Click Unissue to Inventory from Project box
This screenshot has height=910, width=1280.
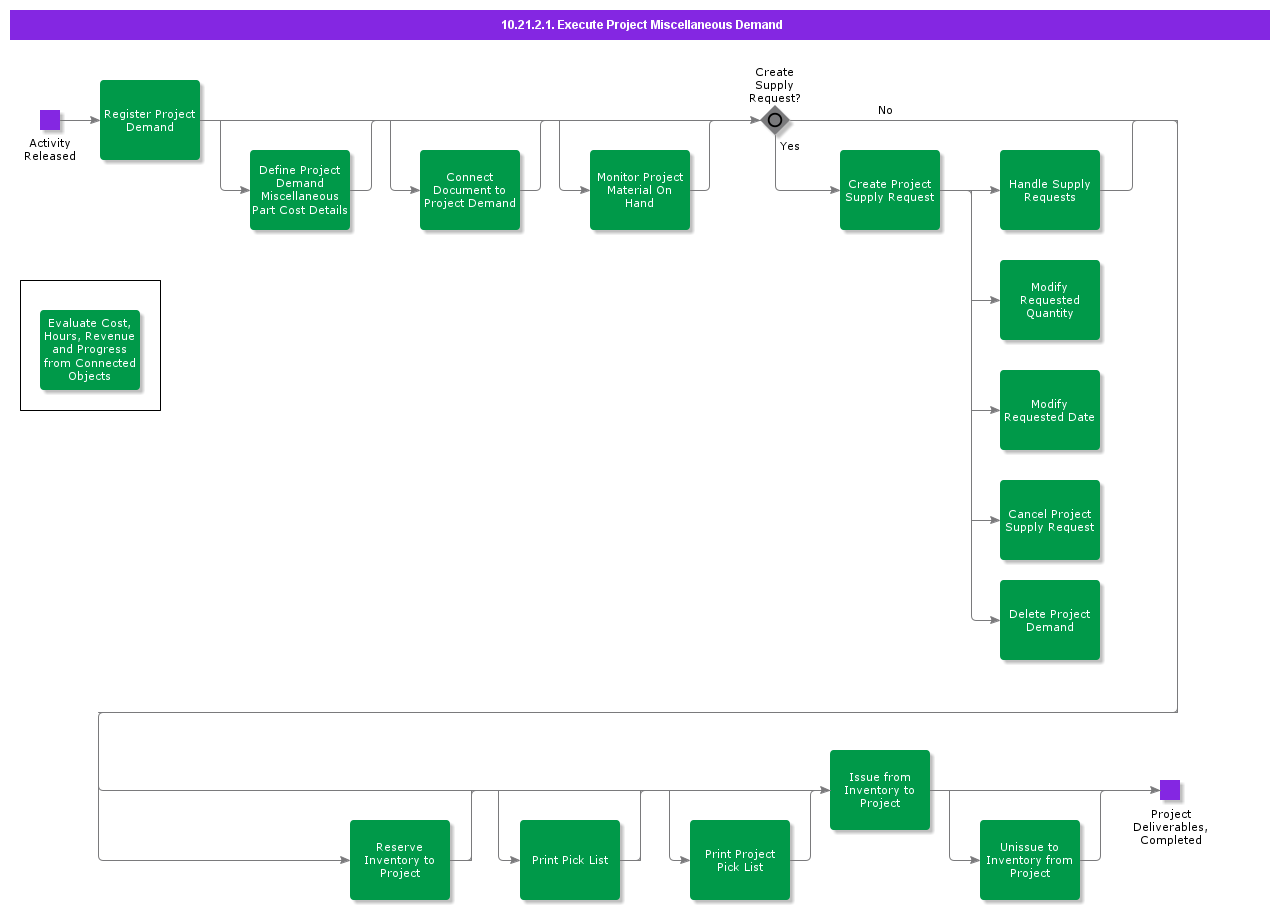click(1030, 860)
